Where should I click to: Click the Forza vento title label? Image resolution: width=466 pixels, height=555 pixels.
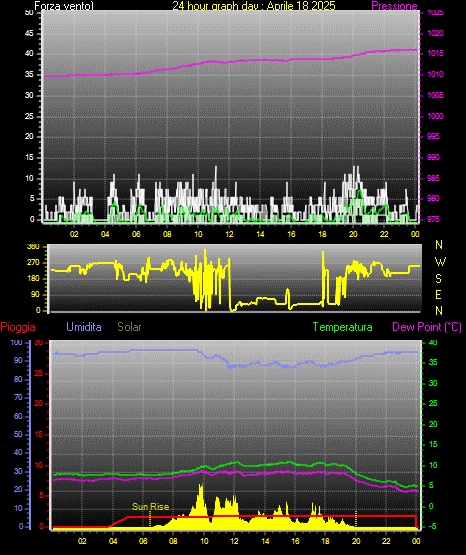(x=64, y=6)
